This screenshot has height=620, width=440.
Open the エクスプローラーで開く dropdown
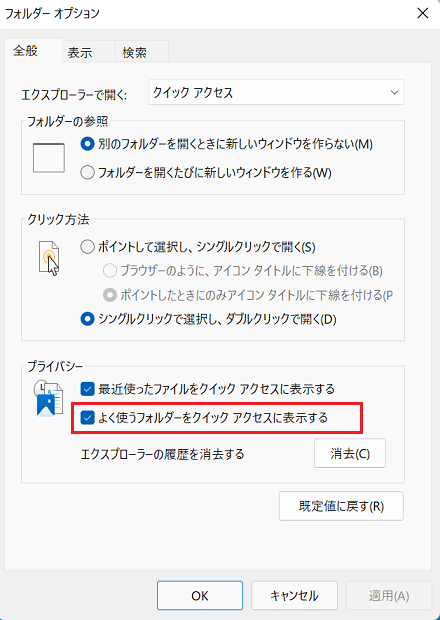276,93
